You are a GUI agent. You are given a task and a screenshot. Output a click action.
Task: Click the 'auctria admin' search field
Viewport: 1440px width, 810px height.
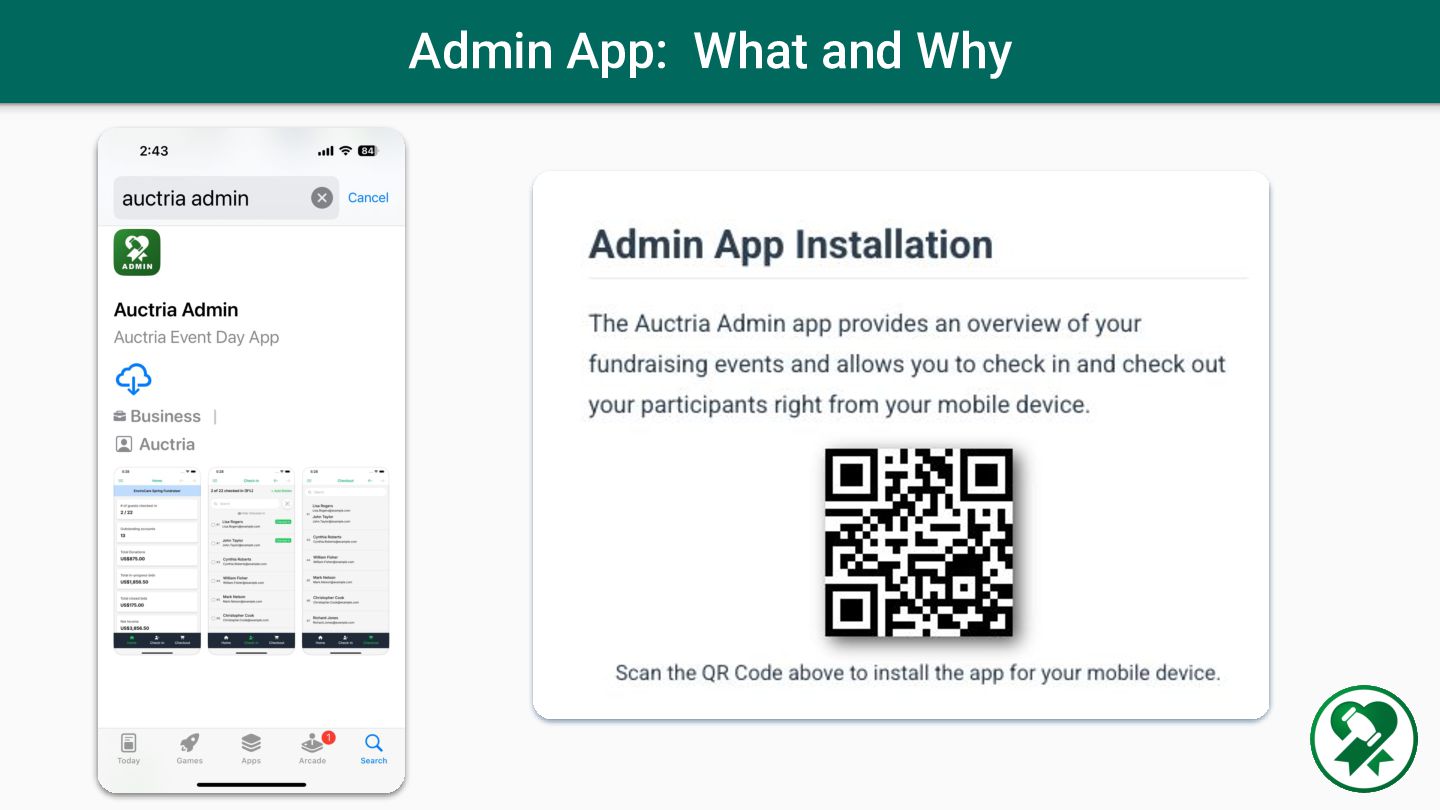226,198
